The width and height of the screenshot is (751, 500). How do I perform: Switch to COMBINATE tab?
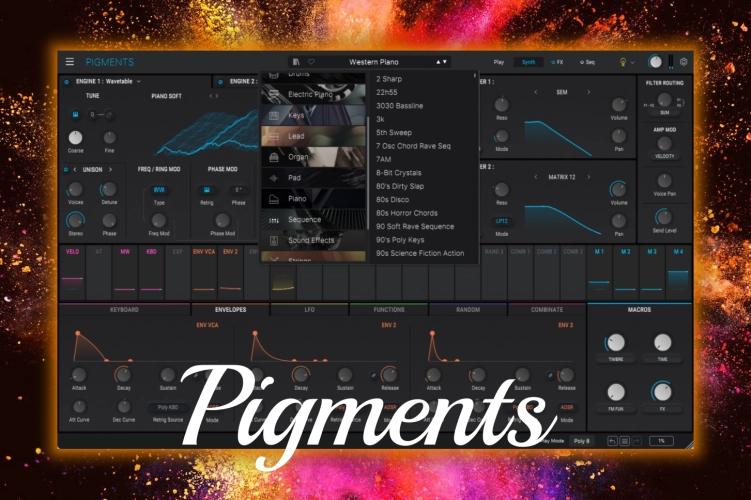547,310
